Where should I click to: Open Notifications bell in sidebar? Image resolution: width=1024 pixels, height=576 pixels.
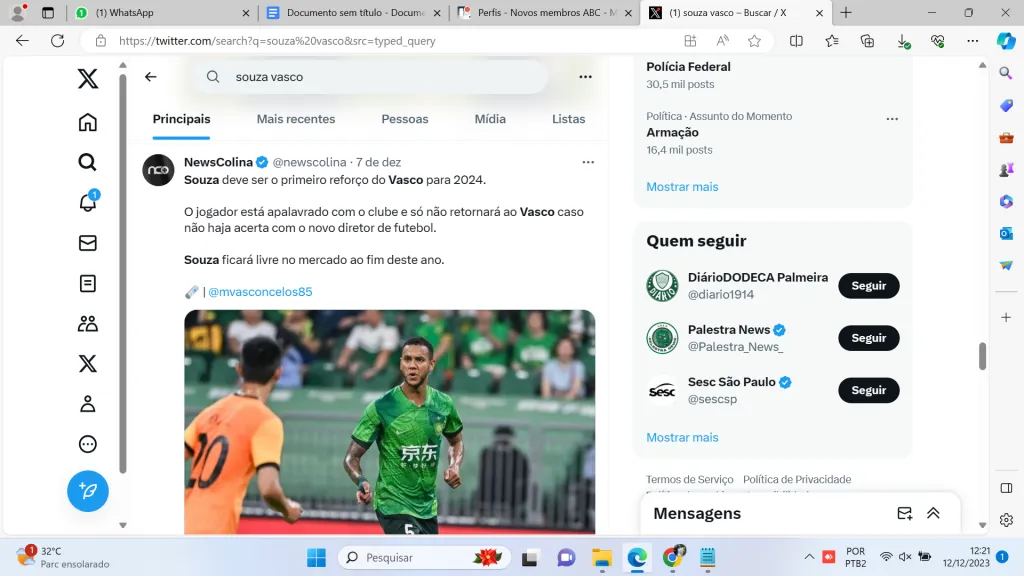88,202
